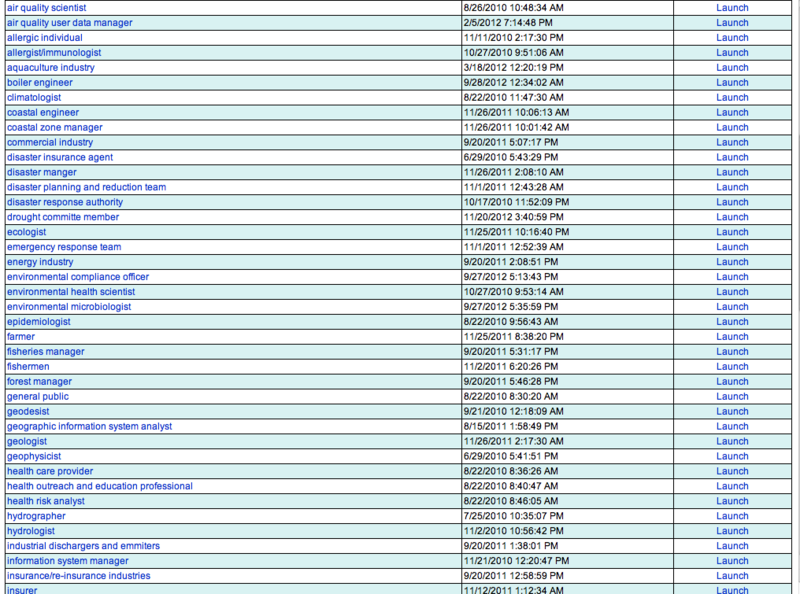Launch the health care provider row

732,471
